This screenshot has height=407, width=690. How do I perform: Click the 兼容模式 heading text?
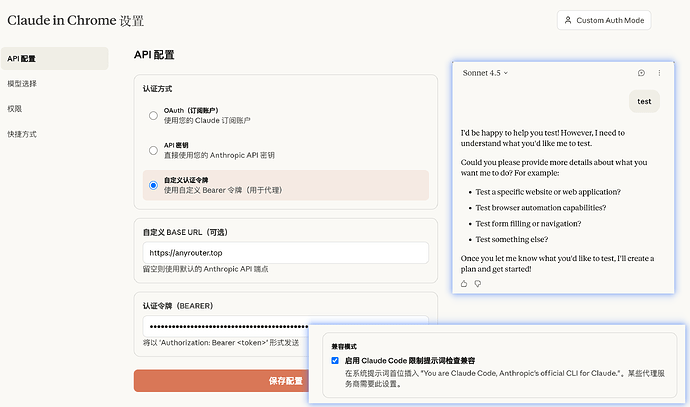pos(344,346)
